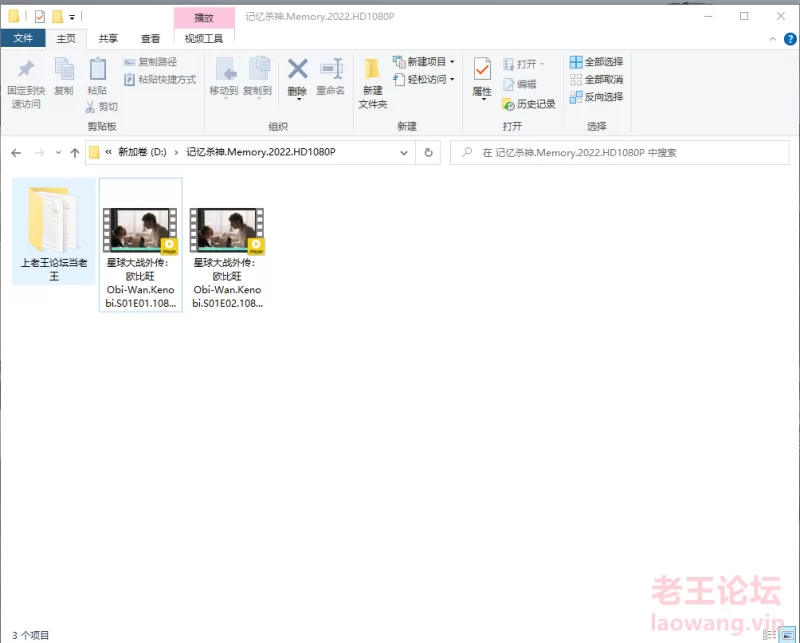800x643 pixels.
Task: Open the recent locations dropdown chevron
Action: pyautogui.click(x=58, y=153)
